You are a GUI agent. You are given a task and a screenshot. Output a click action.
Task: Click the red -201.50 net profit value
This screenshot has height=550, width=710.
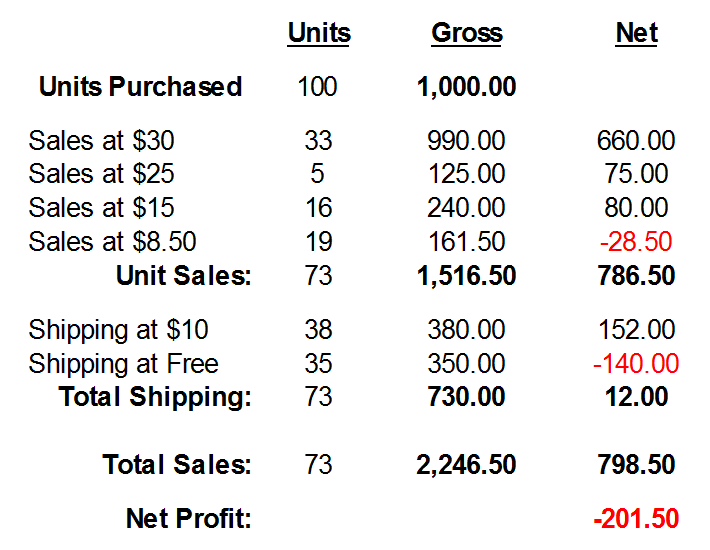[636, 519]
